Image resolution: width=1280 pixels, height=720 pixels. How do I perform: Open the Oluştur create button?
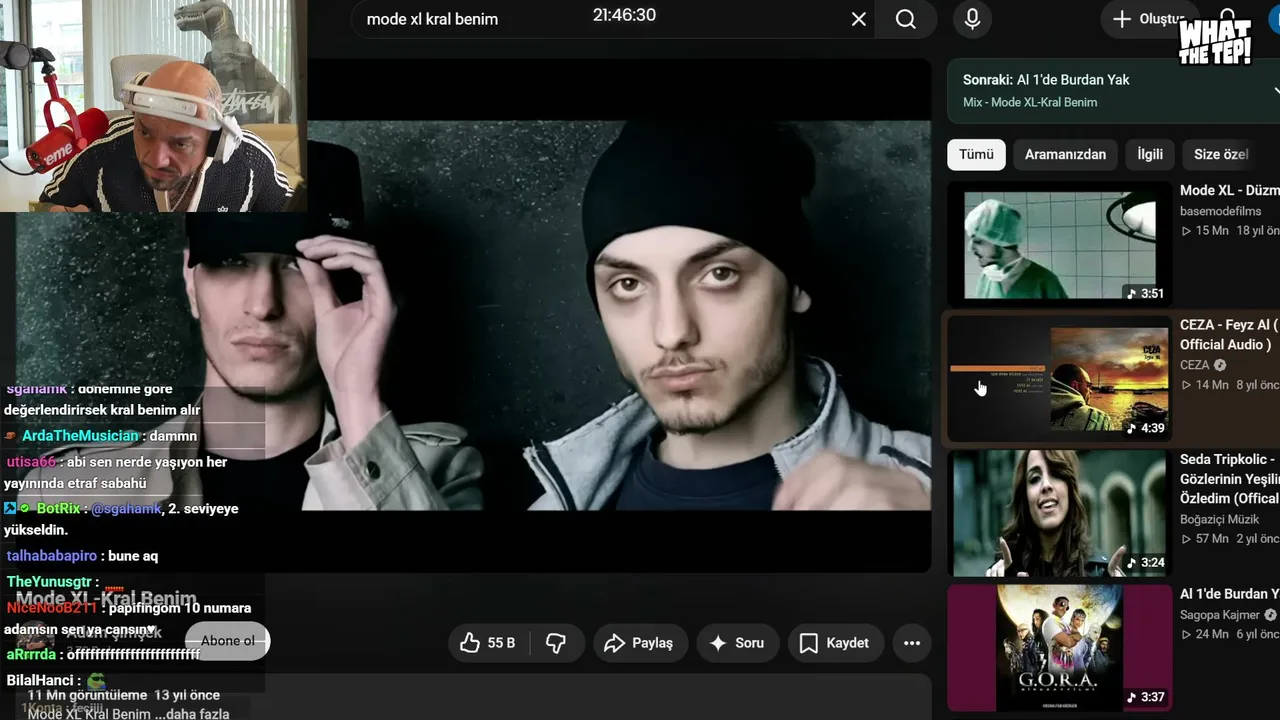coord(1149,19)
